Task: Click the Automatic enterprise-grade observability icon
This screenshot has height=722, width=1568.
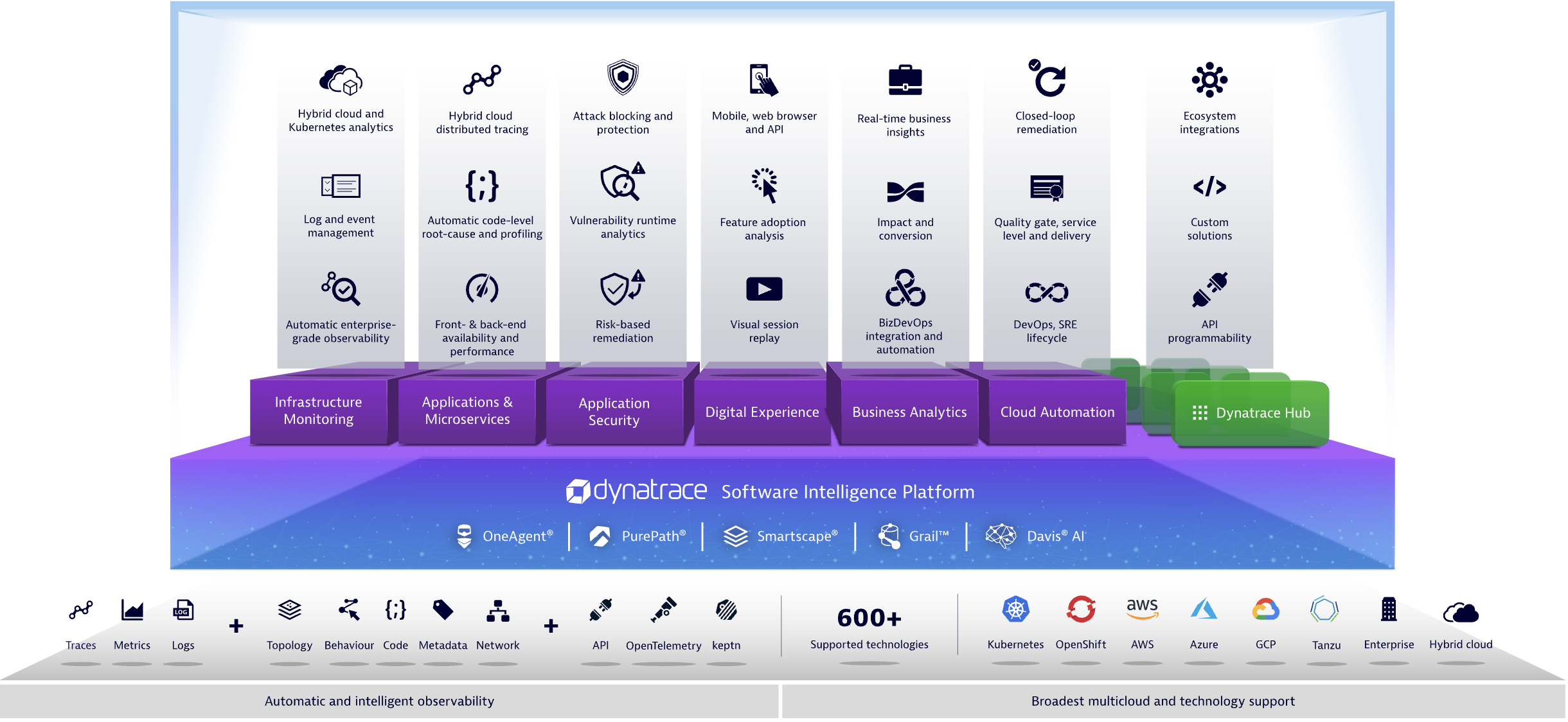Action: [341, 288]
